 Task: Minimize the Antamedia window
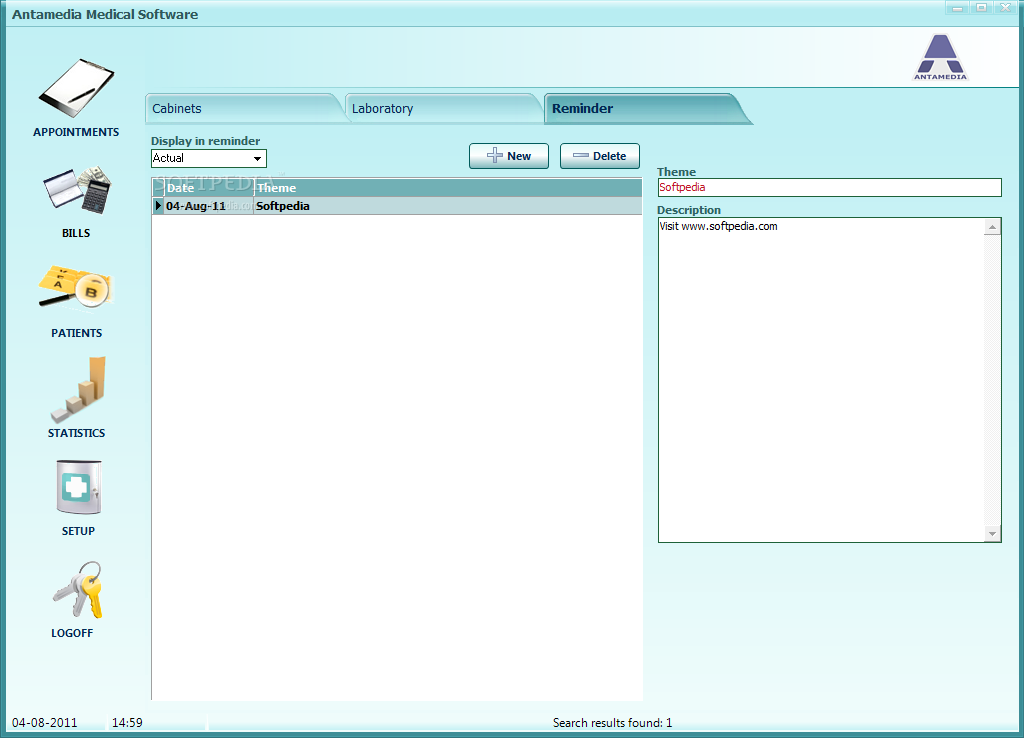tap(957, 8)
